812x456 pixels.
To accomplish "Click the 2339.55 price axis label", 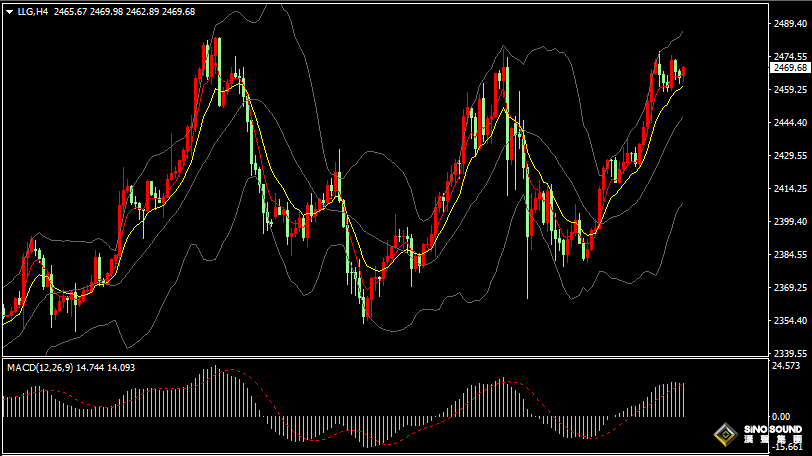I will tap(790, 353).
